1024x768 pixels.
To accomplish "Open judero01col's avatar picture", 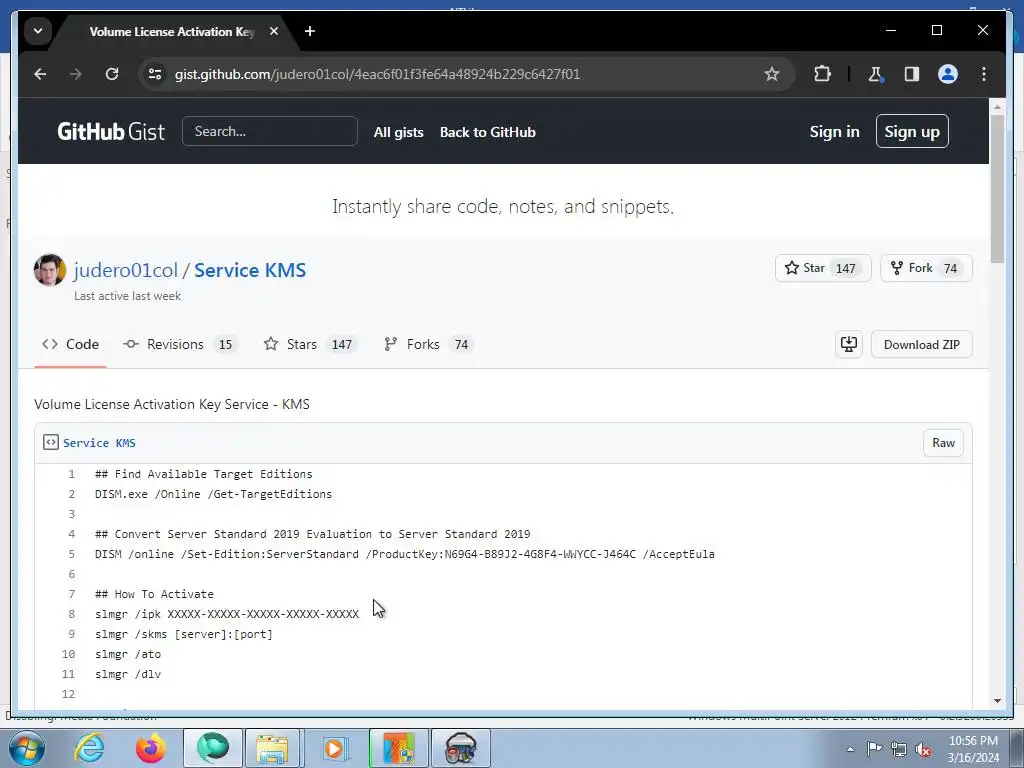I will (50, 270).
